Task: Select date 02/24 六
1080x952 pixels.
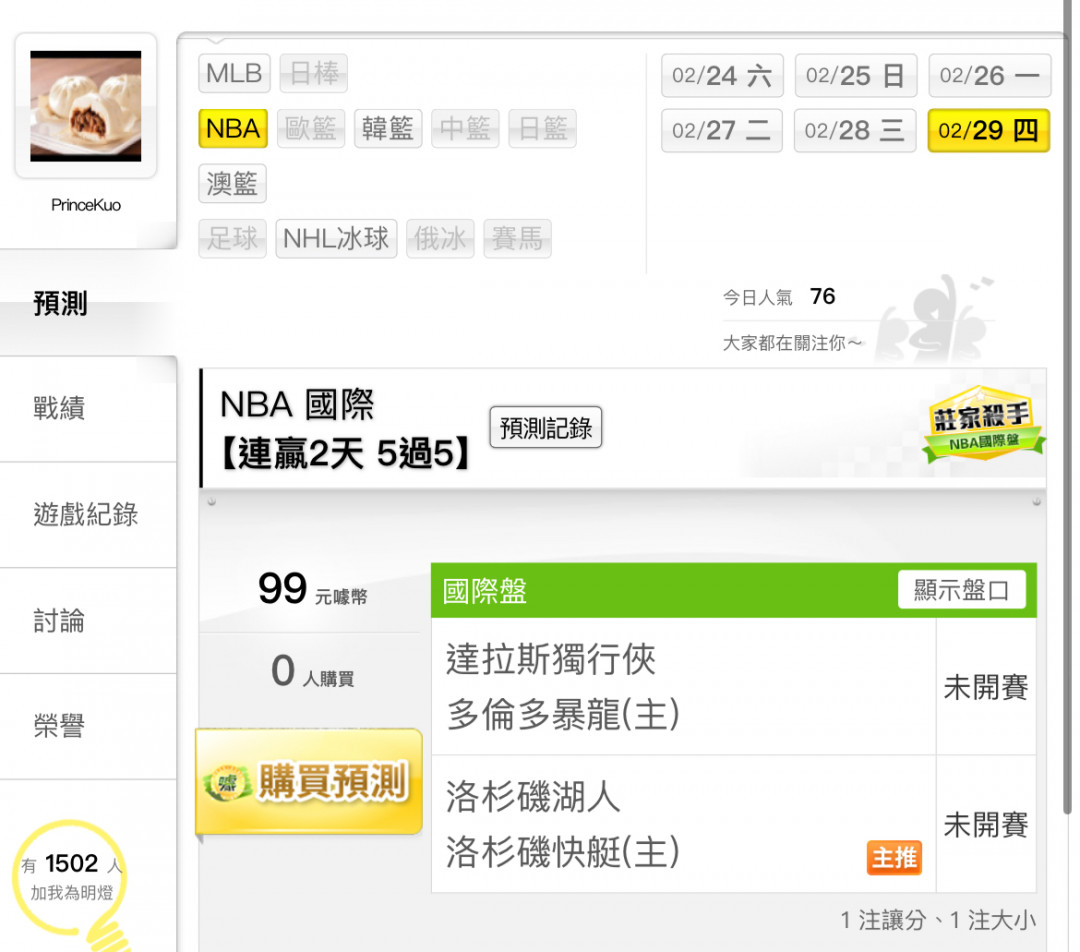Action: [722, 75]
